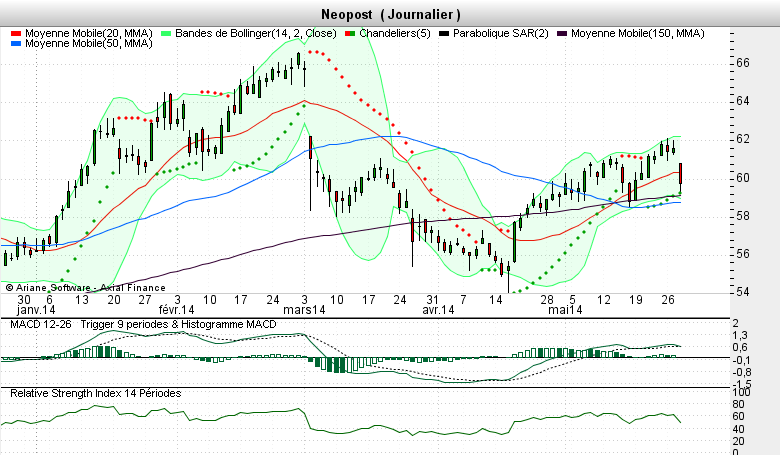Image resolution: width=780 pixels, height=455 pixels.
Task: Click the "Relative Strength Index 14 Périodes" heading
Action: [96, 393]
